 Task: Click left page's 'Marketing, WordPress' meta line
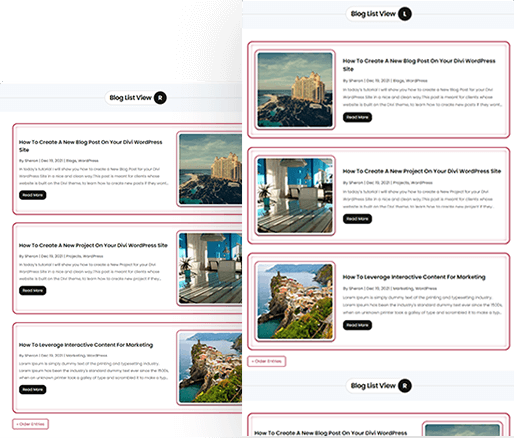tap(63, 355)
